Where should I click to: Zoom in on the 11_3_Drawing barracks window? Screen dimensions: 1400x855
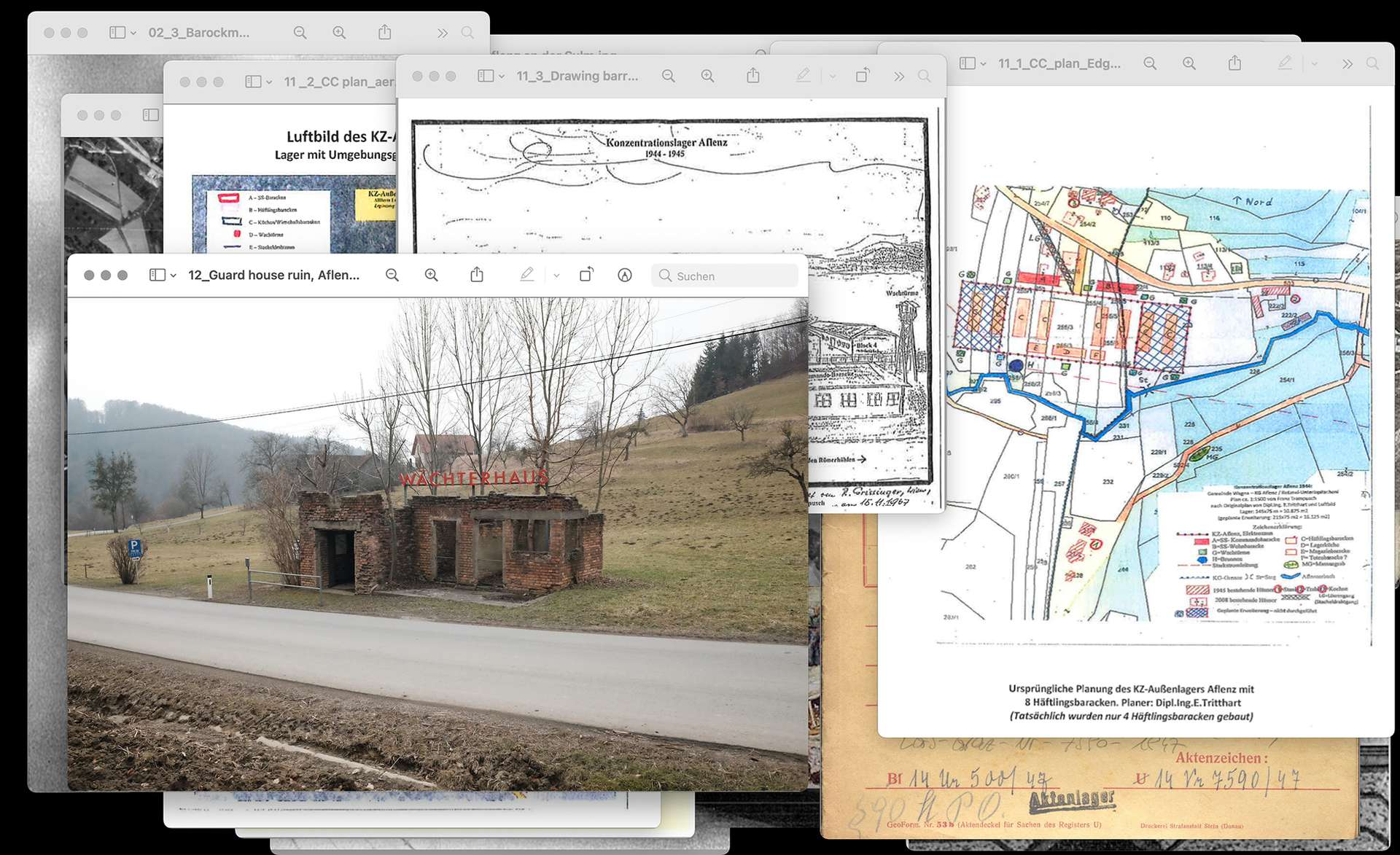click(x=707, y=76)
